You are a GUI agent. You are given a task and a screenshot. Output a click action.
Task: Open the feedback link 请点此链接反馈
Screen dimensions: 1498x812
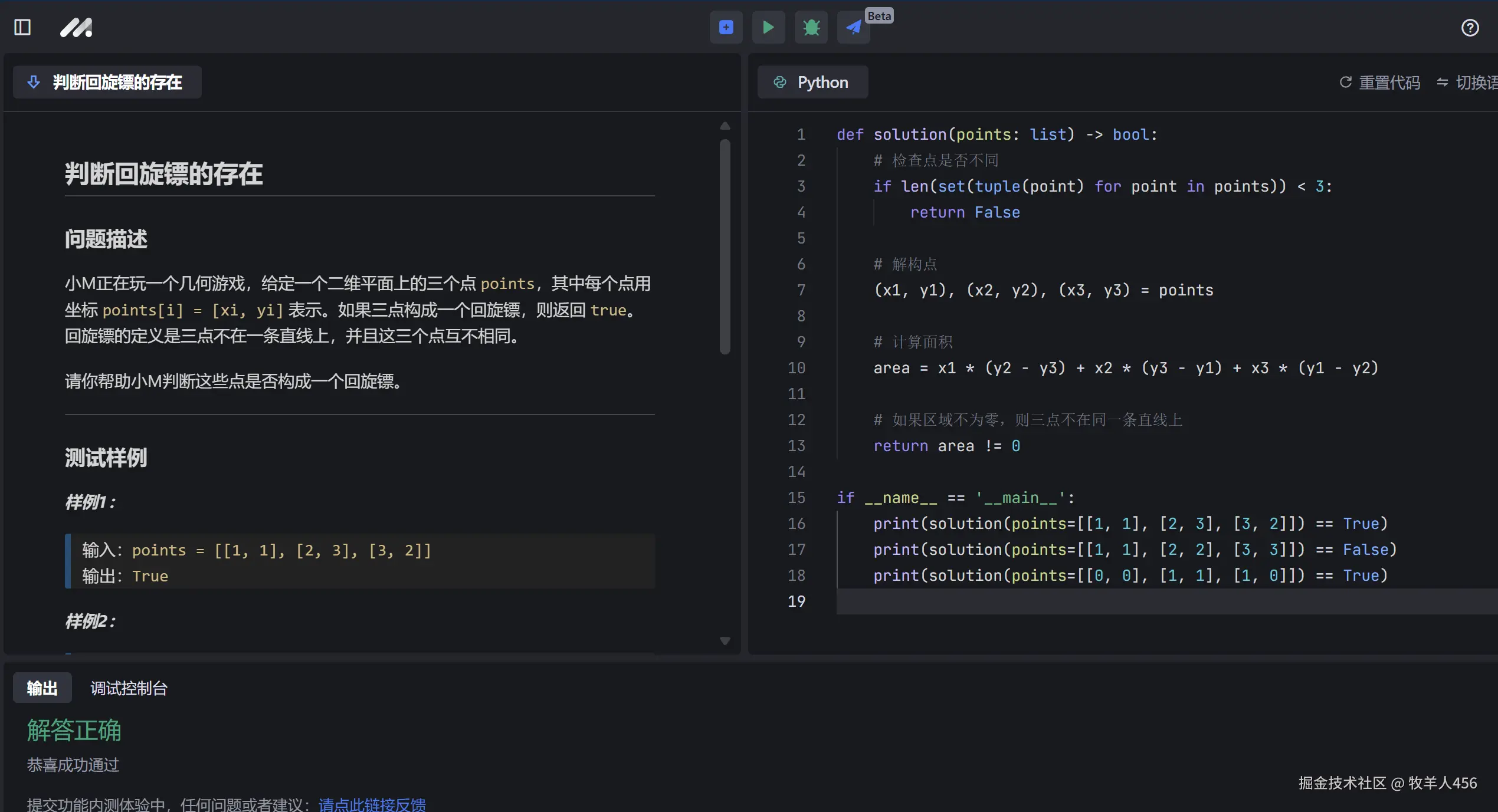[372, 804]
